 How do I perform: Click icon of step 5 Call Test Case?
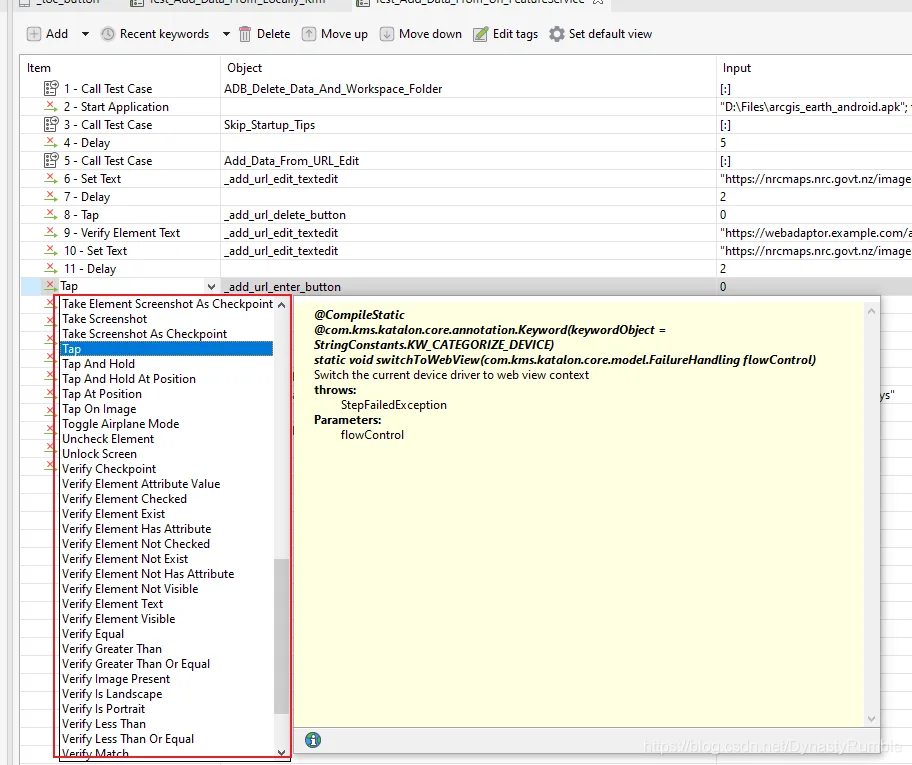[51, 161]
